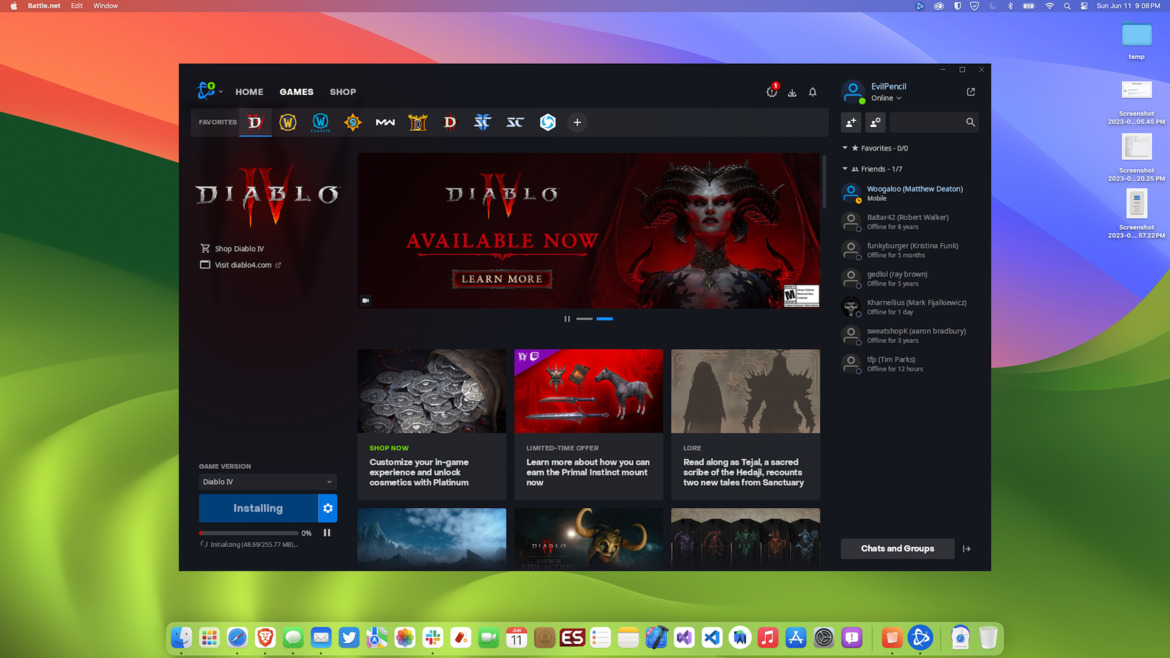Image resolution: width=1170 pixels, height=658 pixels.
Task: Open the Battle.net logo dropdown menu
Action: coord(210,91)
